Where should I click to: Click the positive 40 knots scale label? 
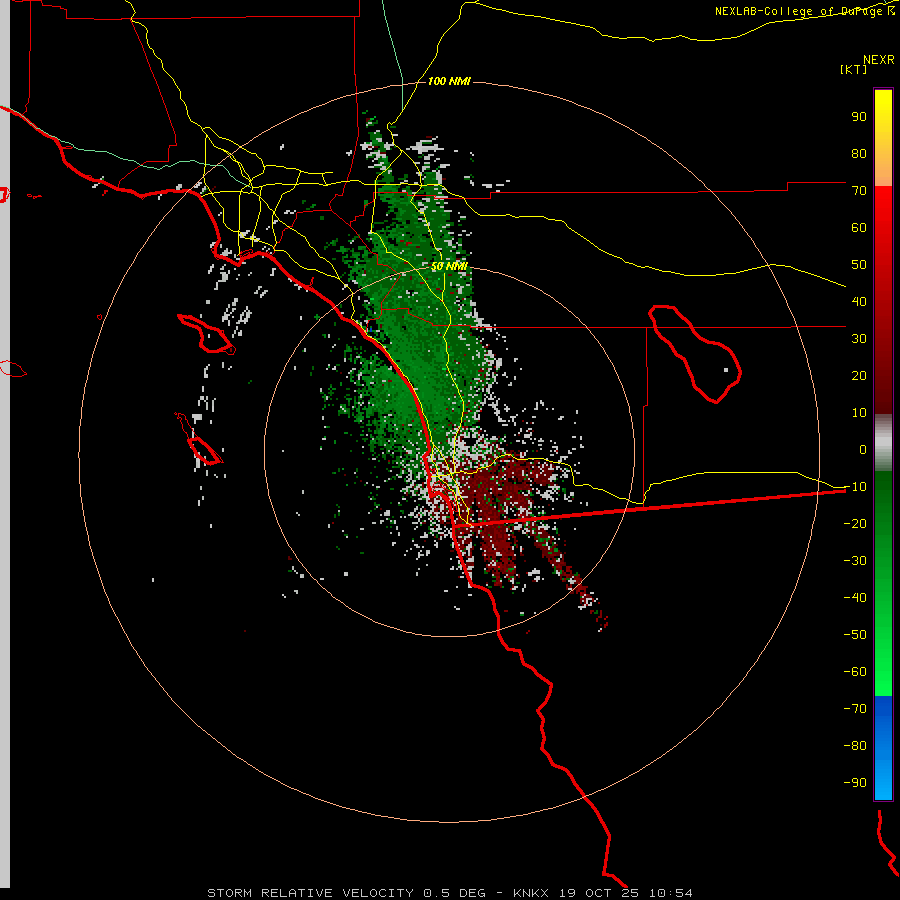click(859, 301)
